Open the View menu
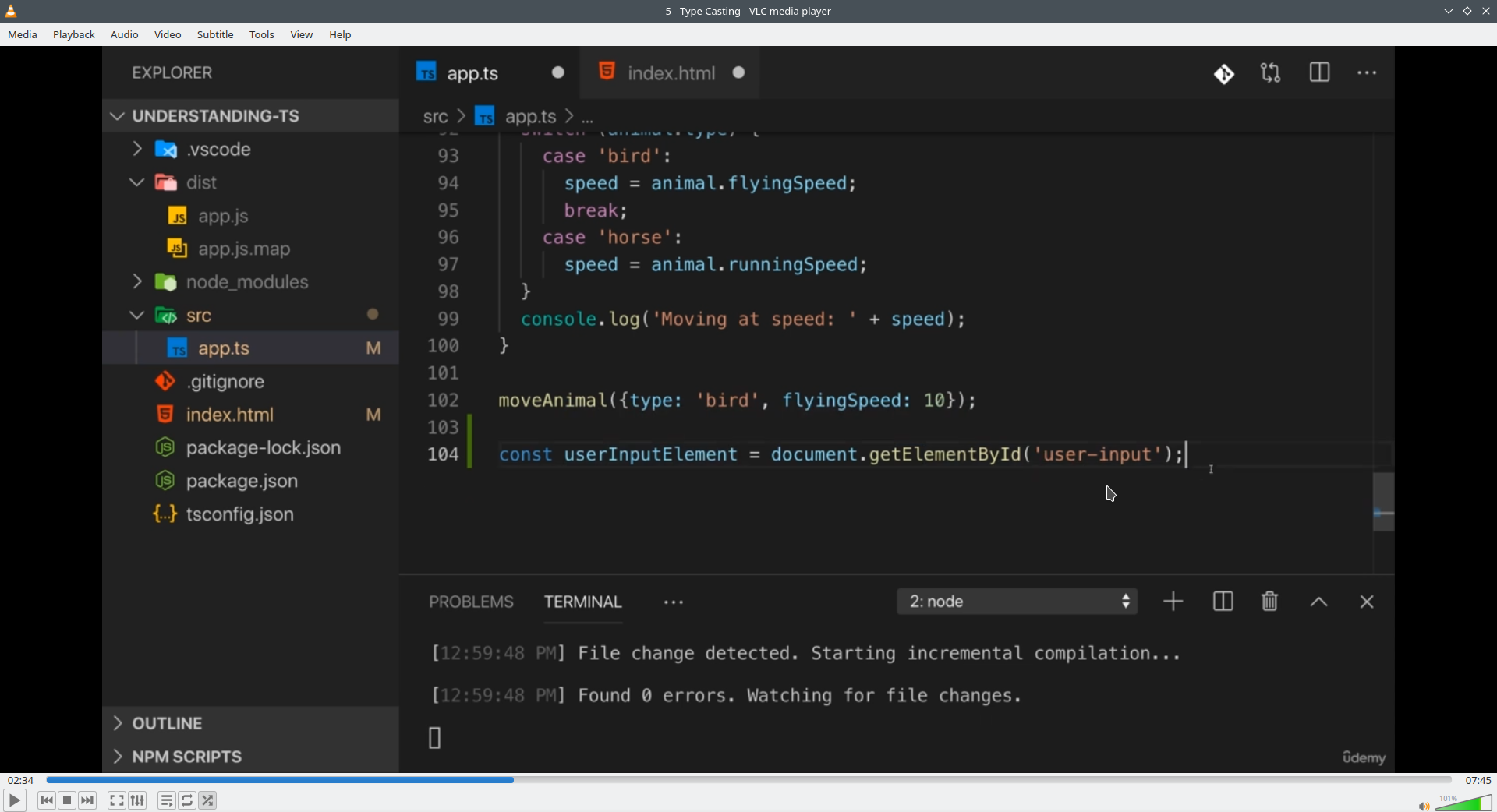Viewport: 1497px width, 812px height. coord(302,34)
